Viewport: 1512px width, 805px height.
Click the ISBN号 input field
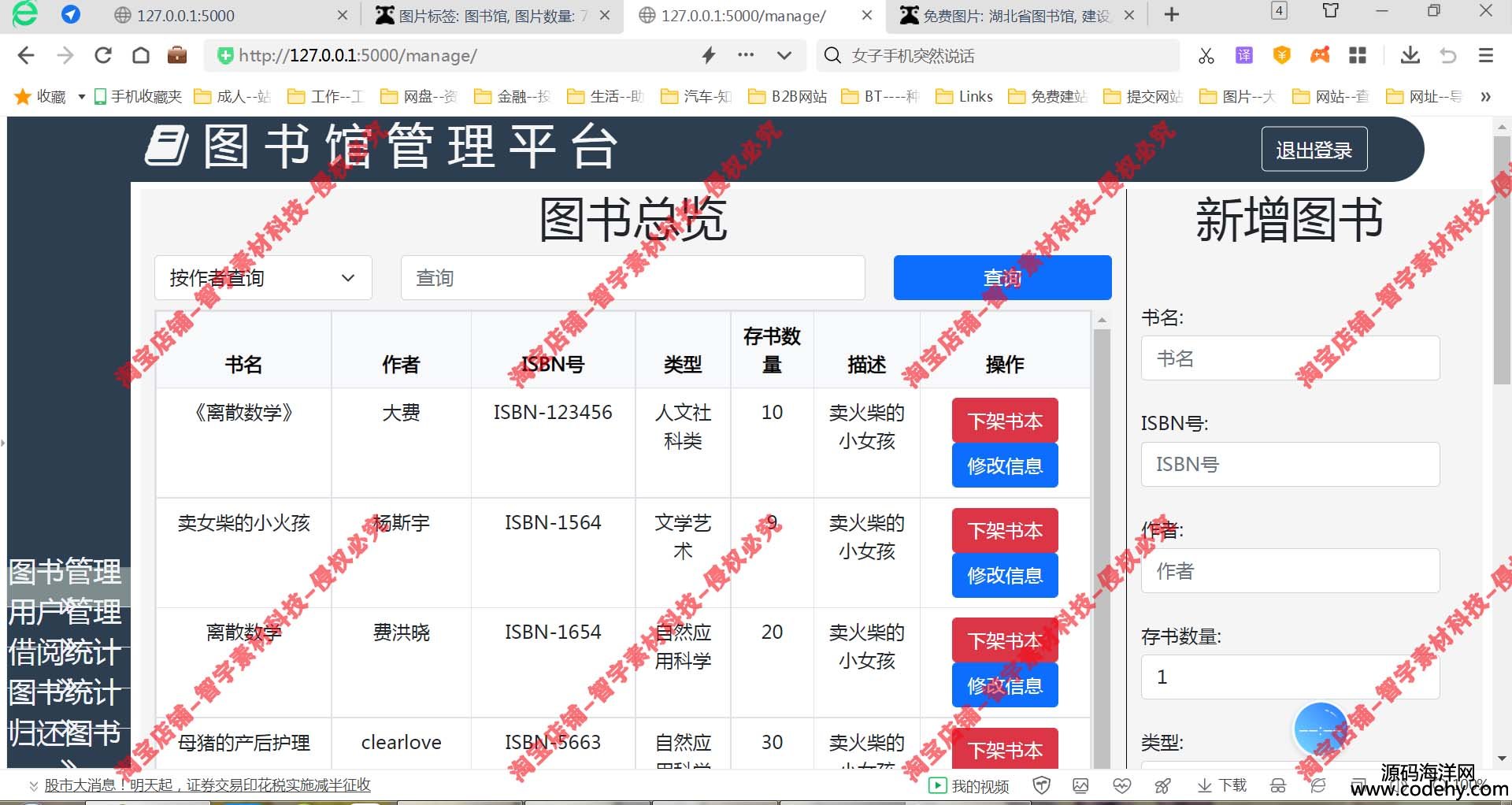point(1291,464)
